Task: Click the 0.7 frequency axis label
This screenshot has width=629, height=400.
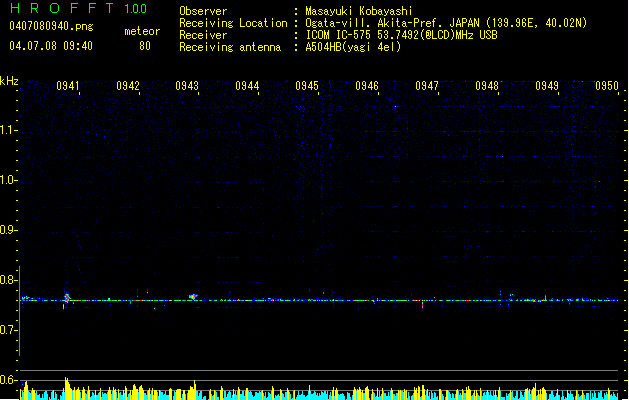Action: [8, 330]
